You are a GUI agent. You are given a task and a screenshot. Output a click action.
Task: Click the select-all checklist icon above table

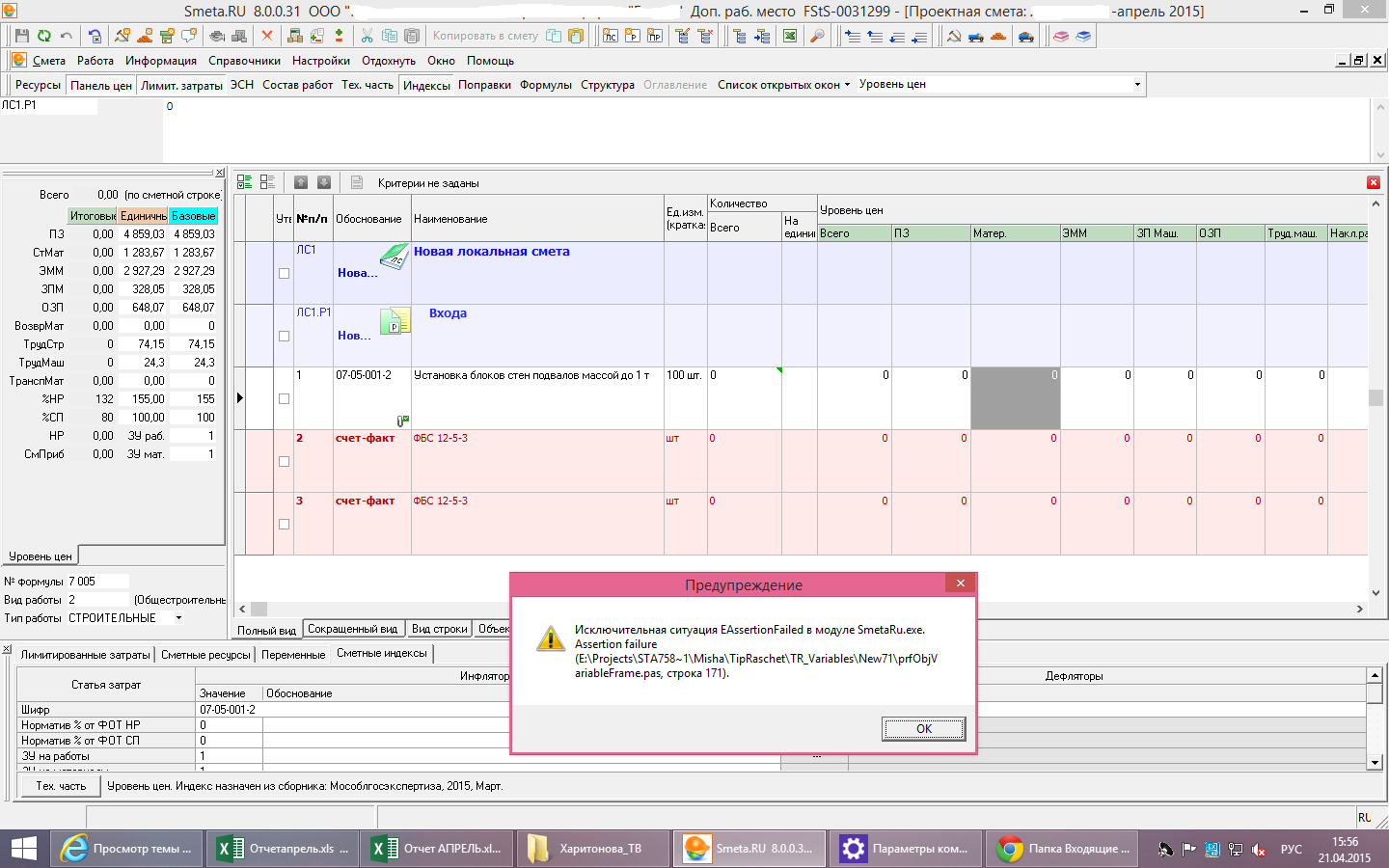[x=244, y=182]
